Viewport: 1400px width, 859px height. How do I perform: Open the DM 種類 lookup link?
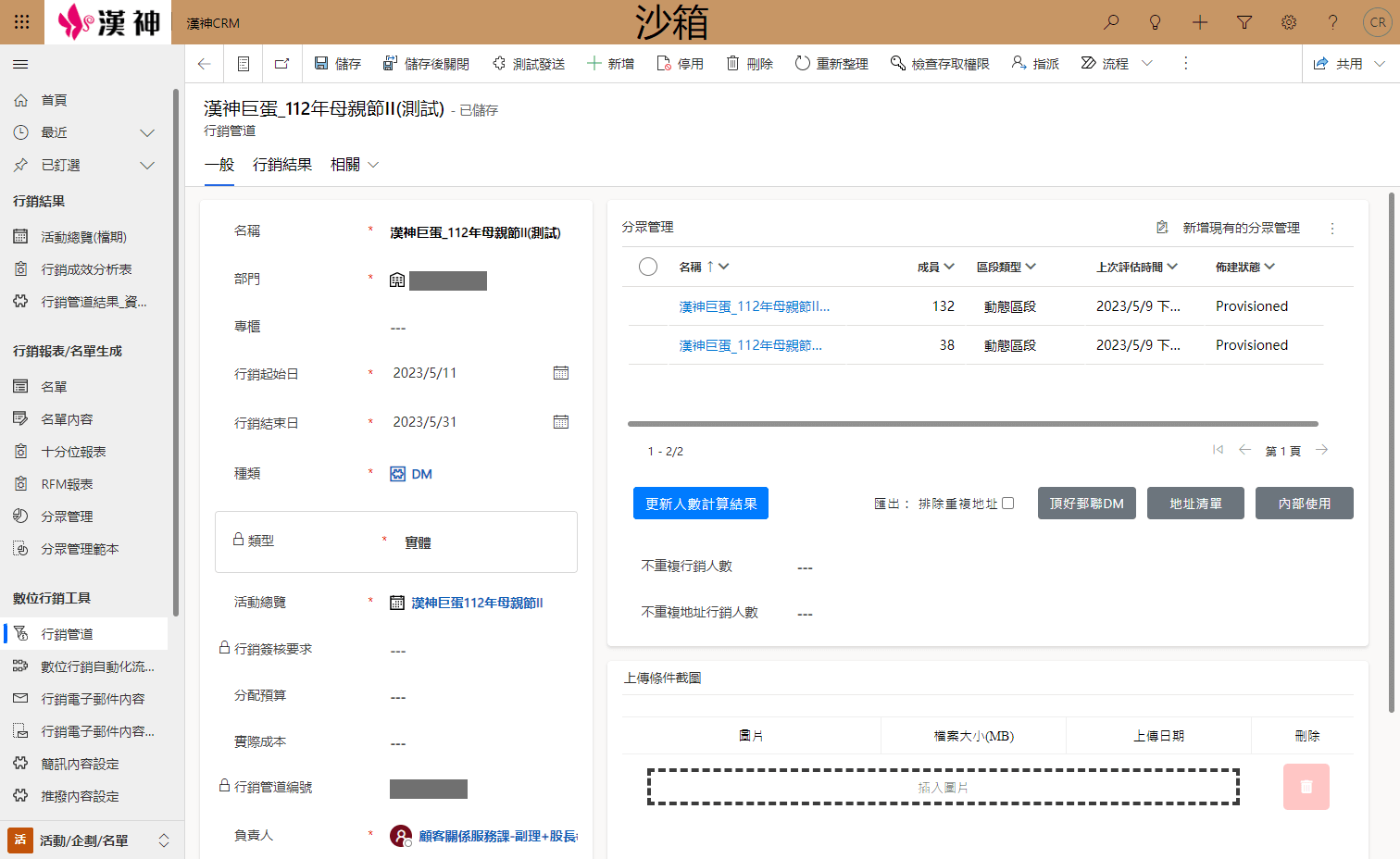[422, 474]
